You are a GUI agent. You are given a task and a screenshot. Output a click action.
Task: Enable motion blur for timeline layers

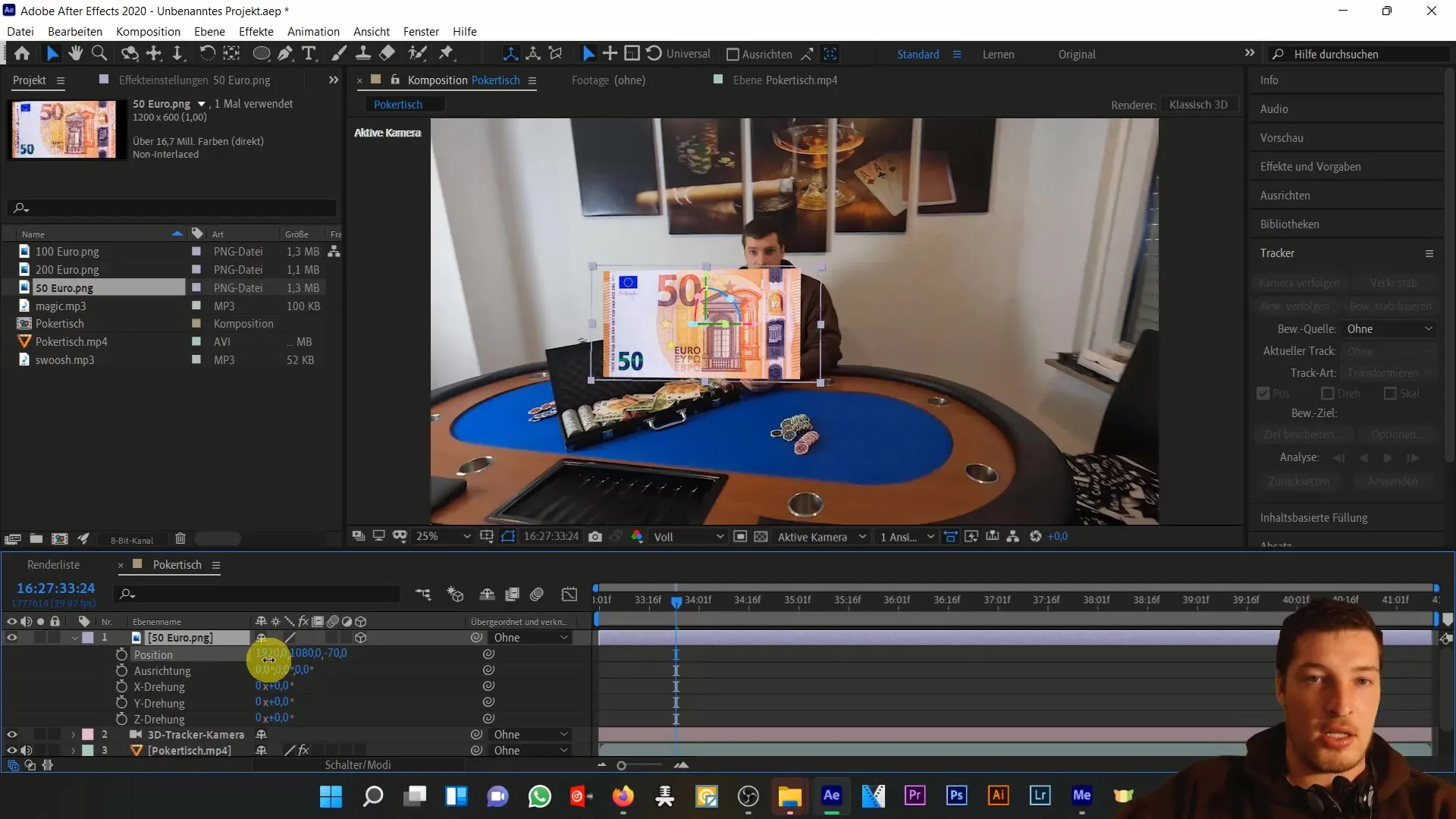(537, 595)
